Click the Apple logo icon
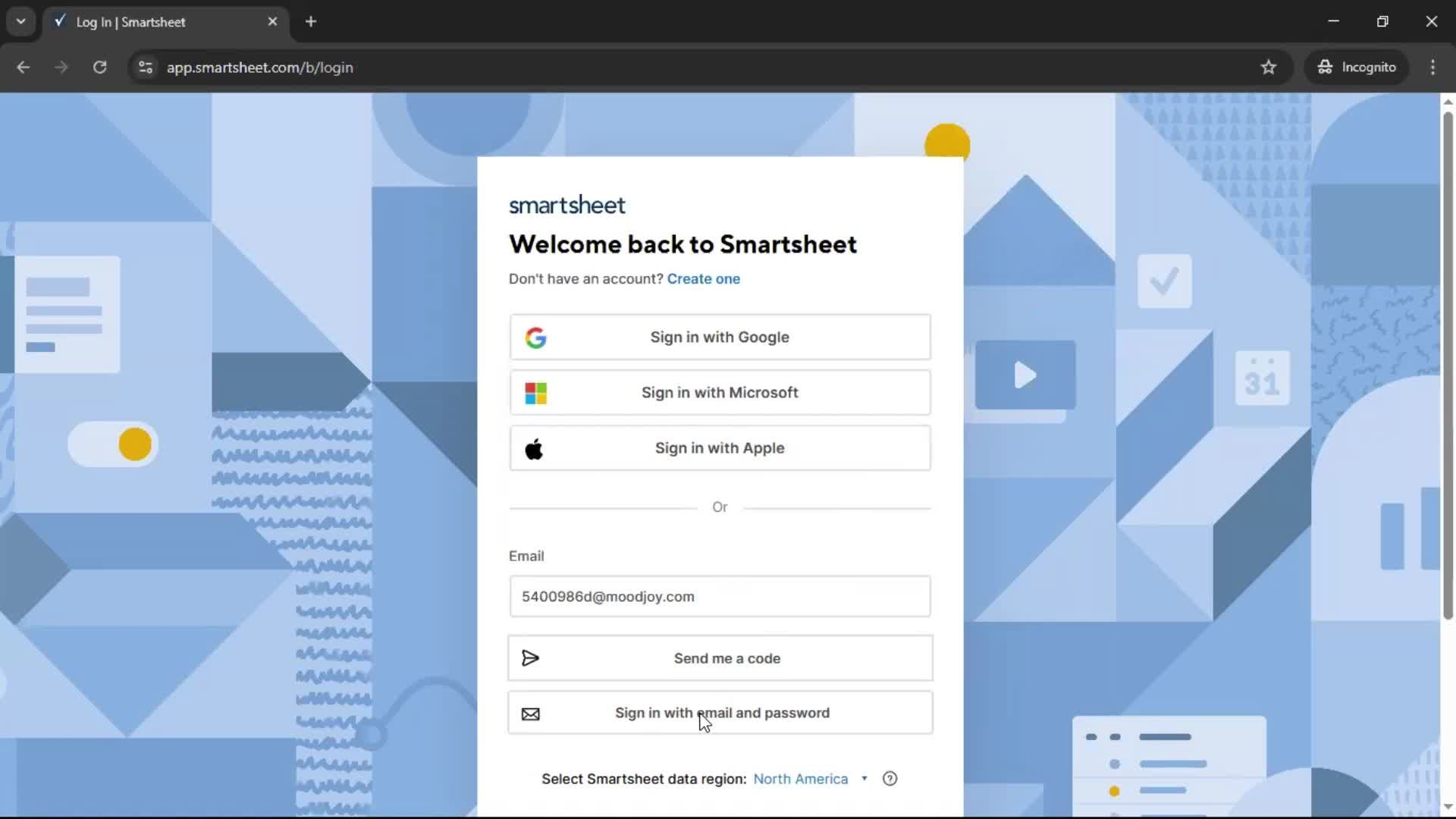1456x819 pixels. pos(535,448)
